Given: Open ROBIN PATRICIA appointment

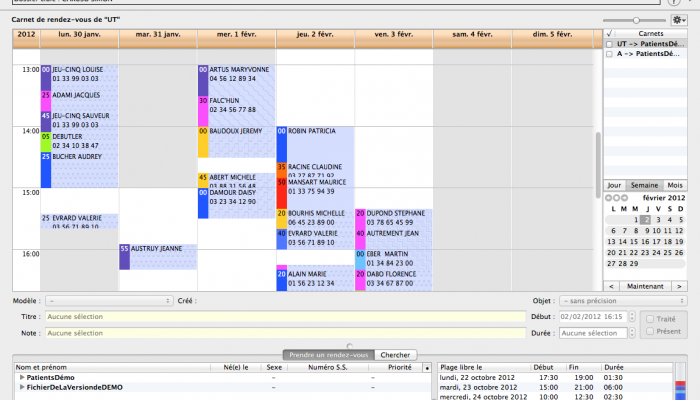Looking at the screenshot, I should click(x=315, y=144).
